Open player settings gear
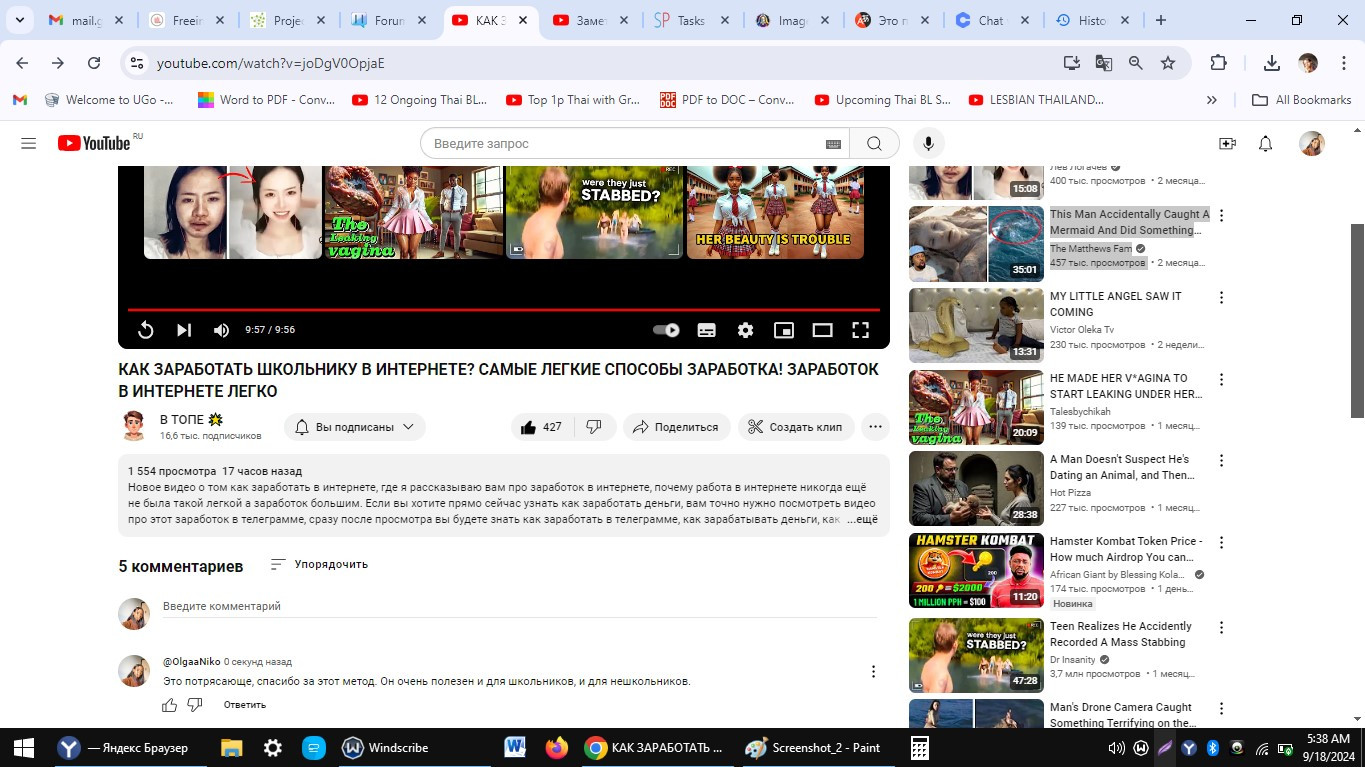Screen dimensions: 1365x767 [745, 330]
